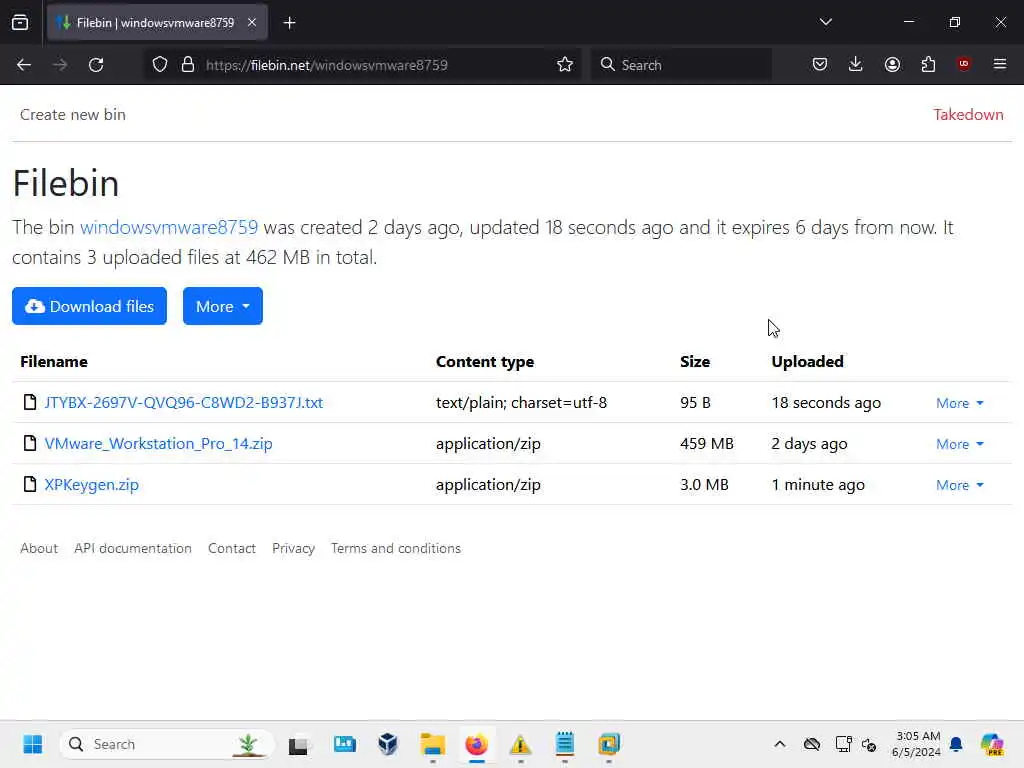
Task: Click the 'text/plain; charset=utf-8' content type
Action: pos(521,402)
